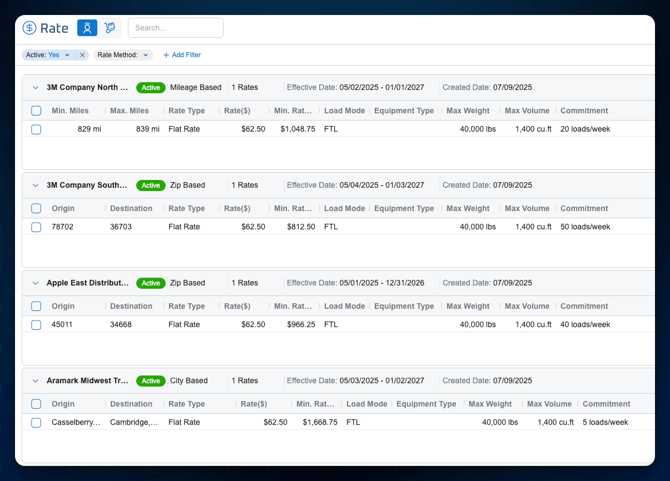Open the 3M Company North rate title
This screenshot has width=670, height=481.
coord(87,88)
